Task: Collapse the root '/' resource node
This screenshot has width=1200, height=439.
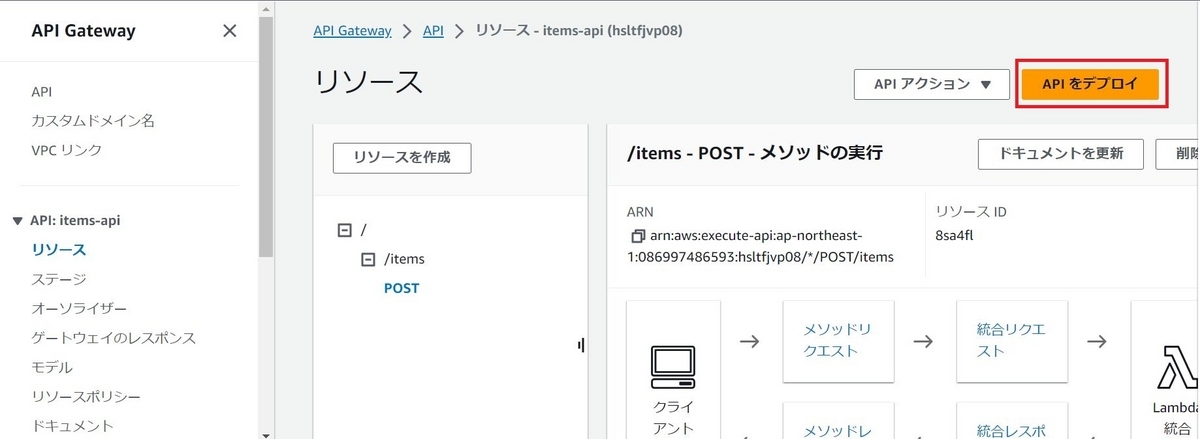Action: click(345, 230)
